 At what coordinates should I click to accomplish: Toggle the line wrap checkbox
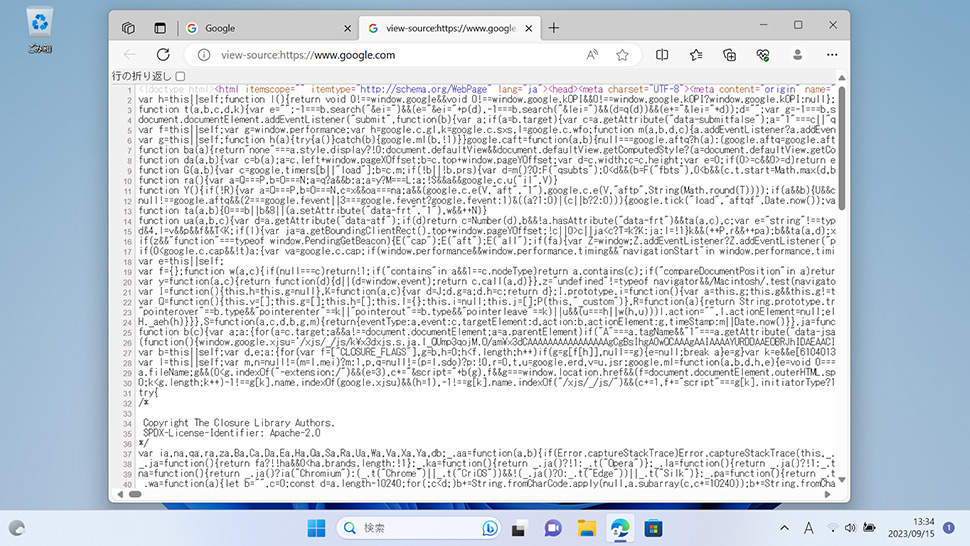point(180,76)
